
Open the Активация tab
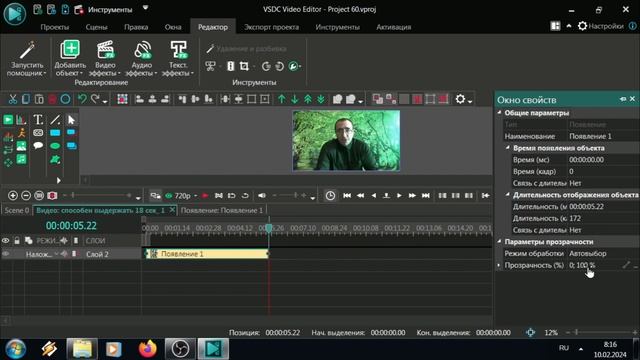coord(393,27)
